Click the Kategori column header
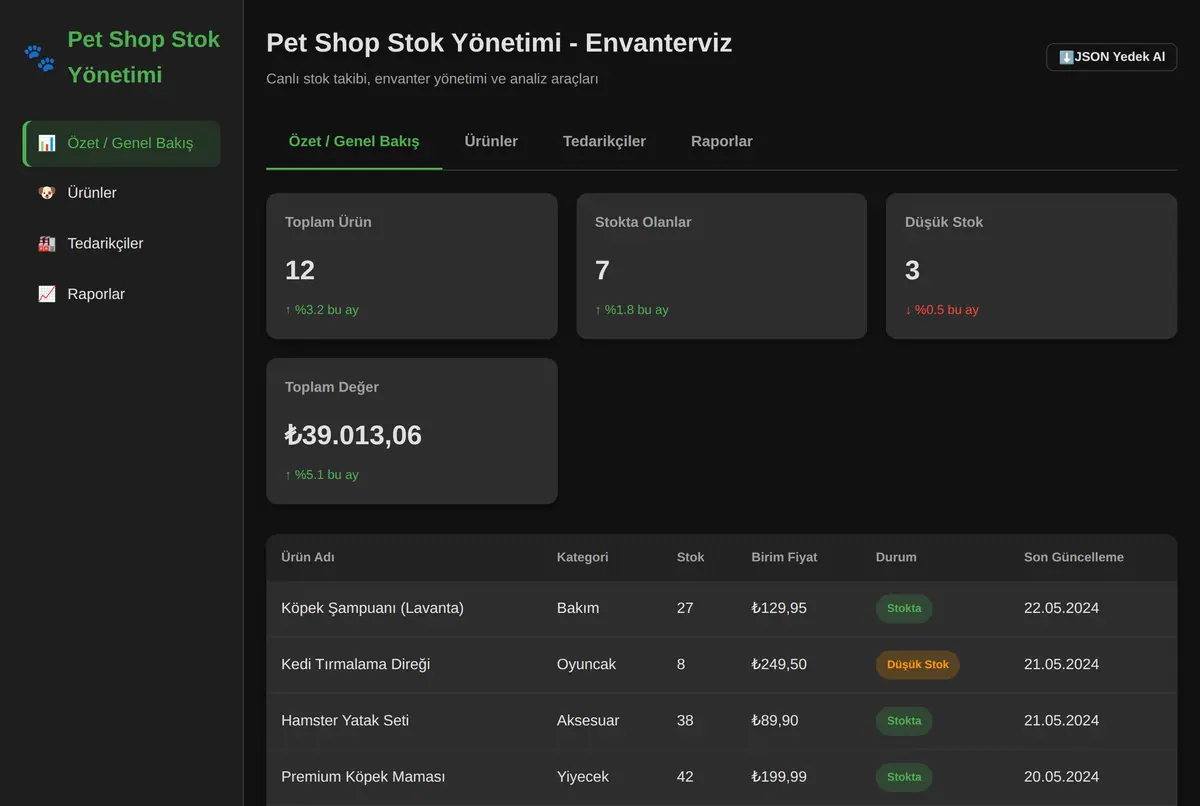Screen dimensions: 1200x806 [582, 557]
